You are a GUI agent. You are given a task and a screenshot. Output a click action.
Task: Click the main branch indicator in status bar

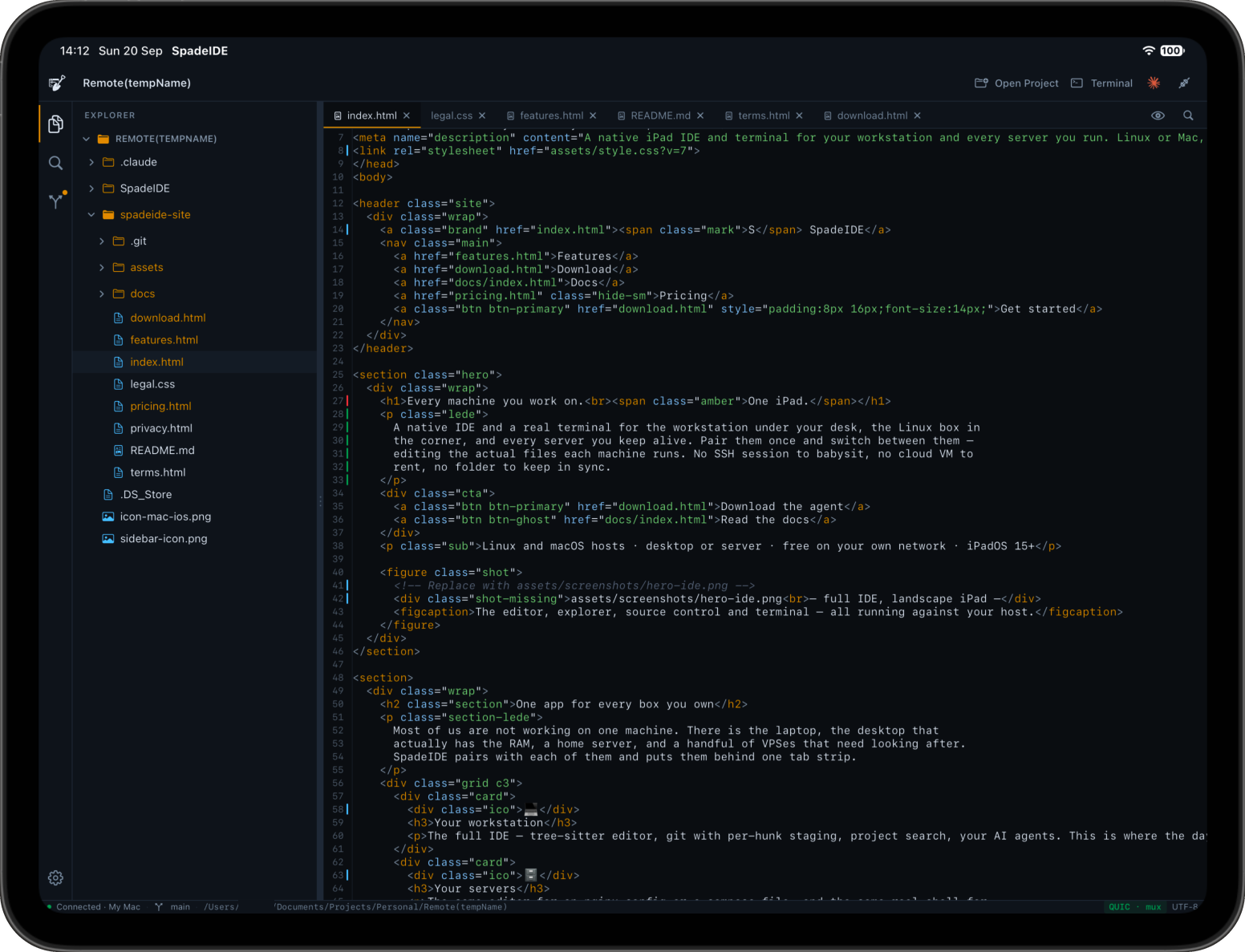(x=172, y=907)
